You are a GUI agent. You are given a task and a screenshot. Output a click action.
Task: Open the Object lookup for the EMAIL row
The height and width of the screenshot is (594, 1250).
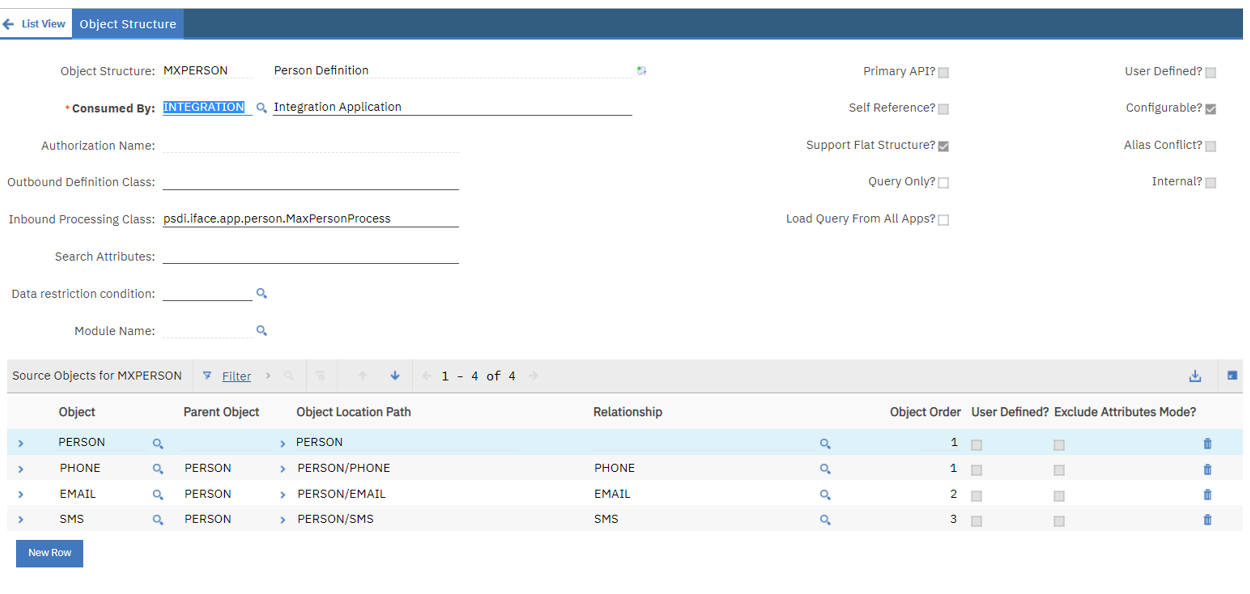pos(157,493)
